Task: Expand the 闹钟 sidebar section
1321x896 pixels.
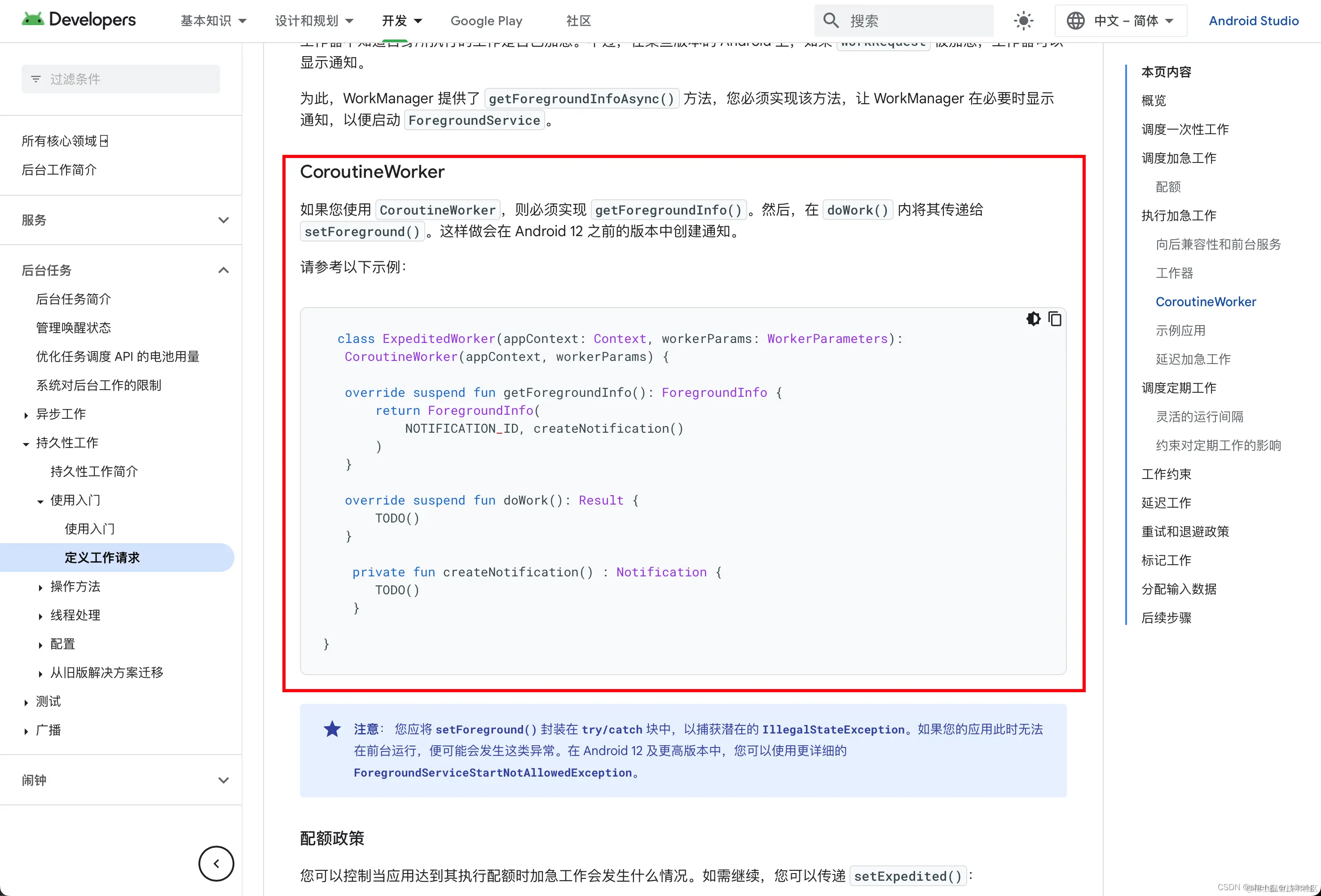Action: click(224, 780)
